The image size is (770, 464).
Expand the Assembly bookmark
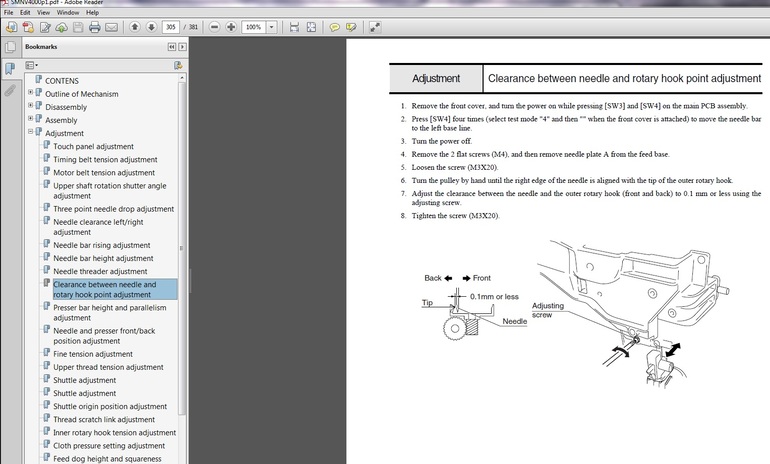30,118
